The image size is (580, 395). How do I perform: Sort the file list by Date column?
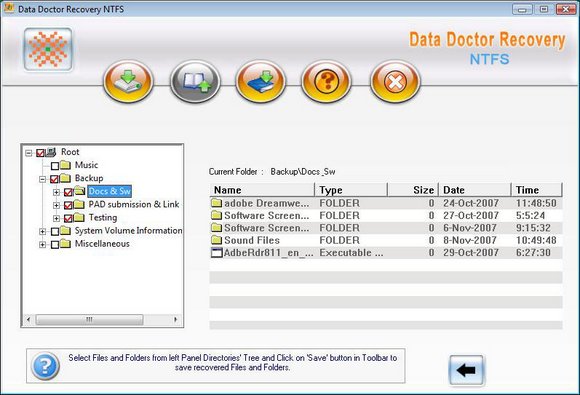tap(475, 190)
